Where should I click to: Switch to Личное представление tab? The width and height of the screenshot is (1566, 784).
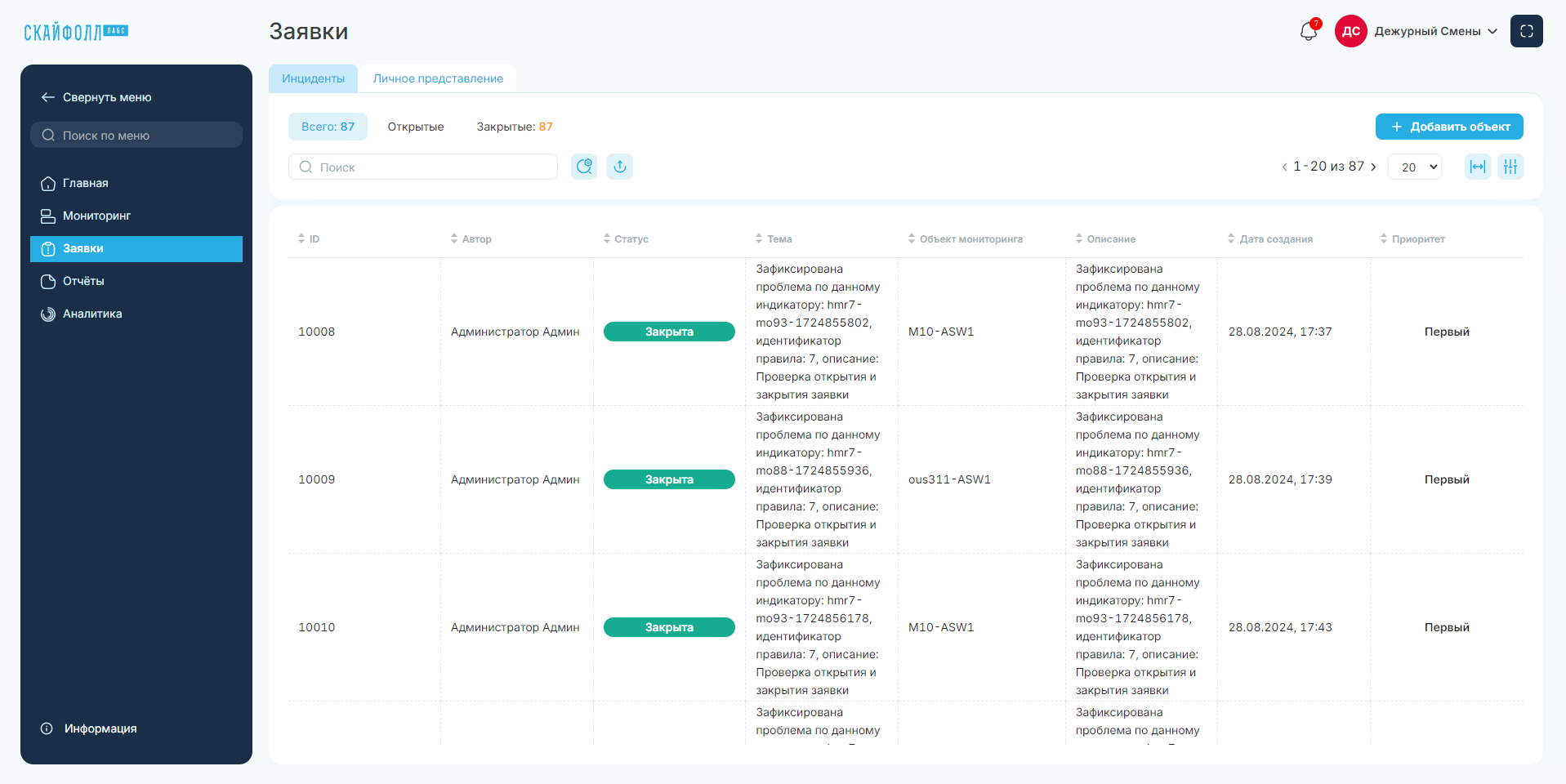438,78
